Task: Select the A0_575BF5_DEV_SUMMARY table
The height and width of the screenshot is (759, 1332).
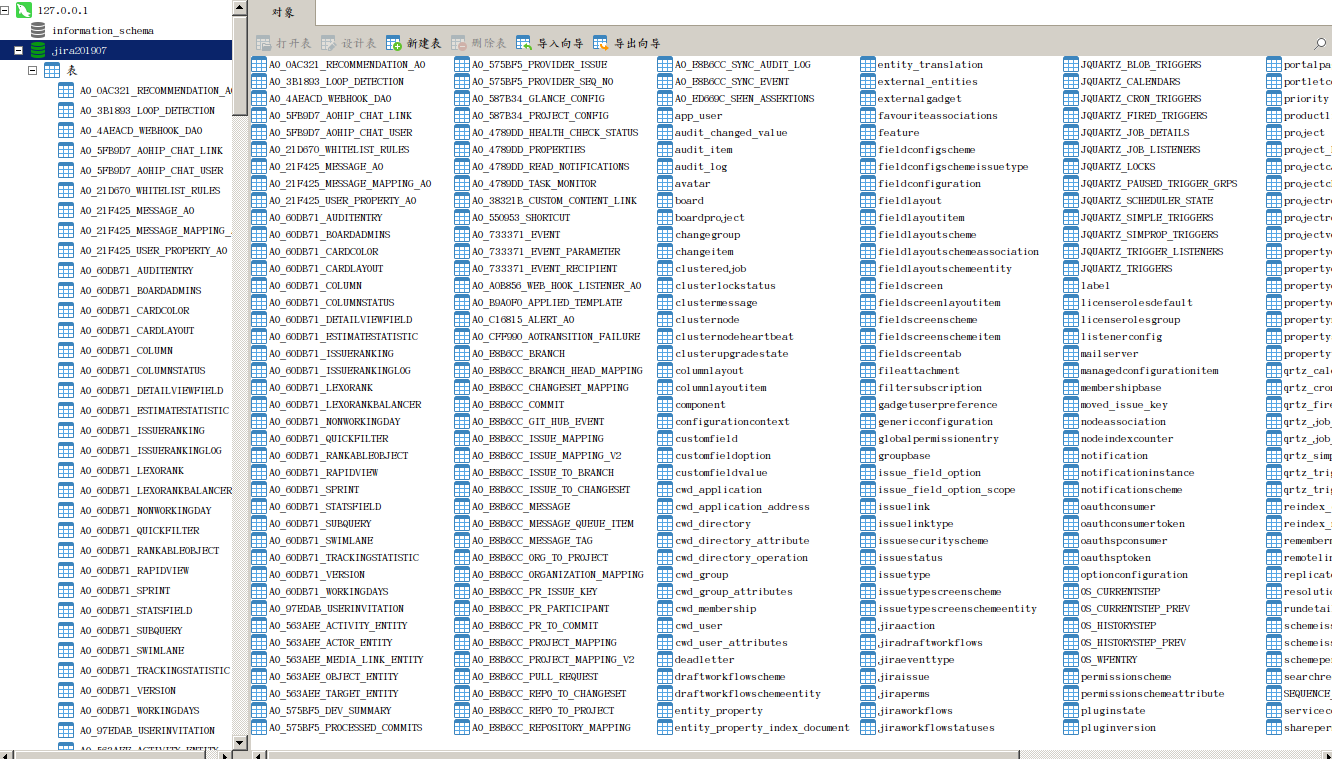Action: (330, 711)
